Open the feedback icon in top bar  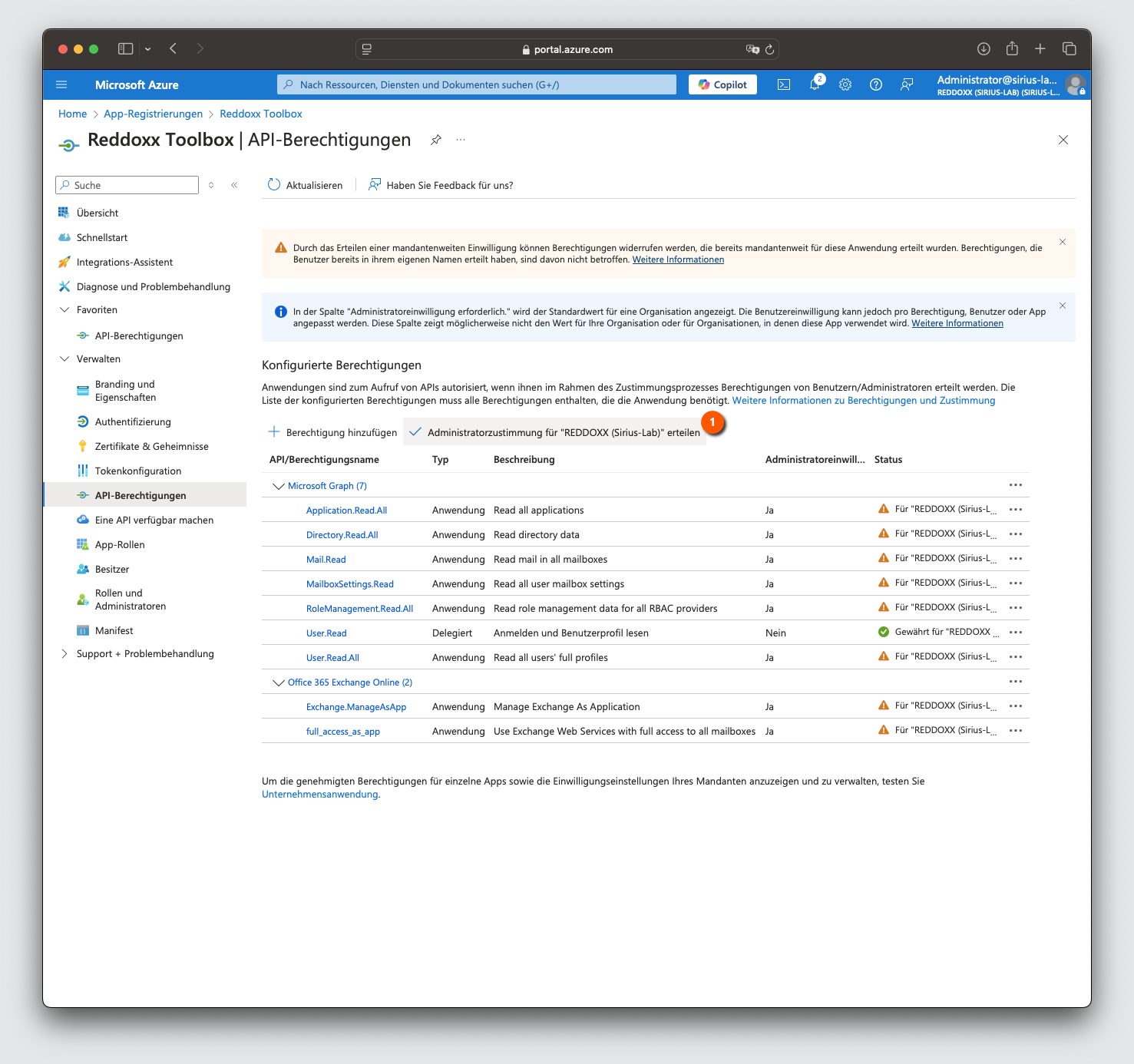point(907,84)
